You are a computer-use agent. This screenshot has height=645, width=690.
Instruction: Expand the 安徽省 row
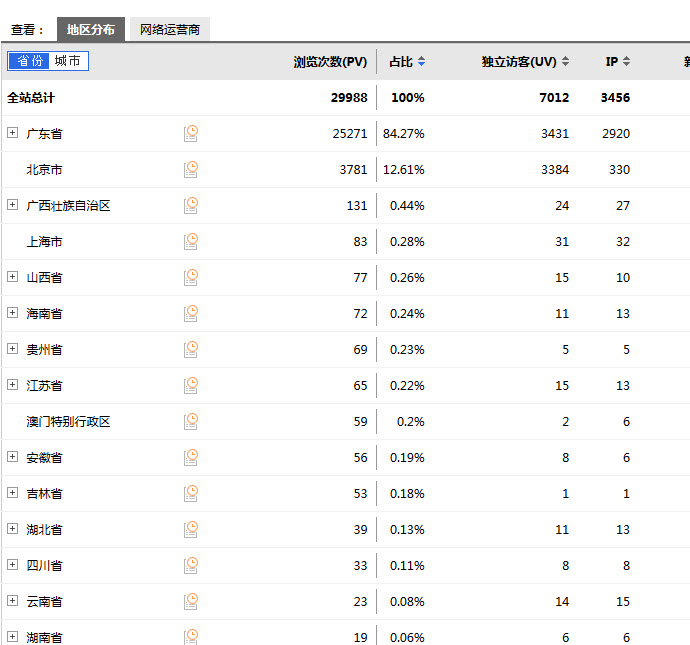coord(13,457)
